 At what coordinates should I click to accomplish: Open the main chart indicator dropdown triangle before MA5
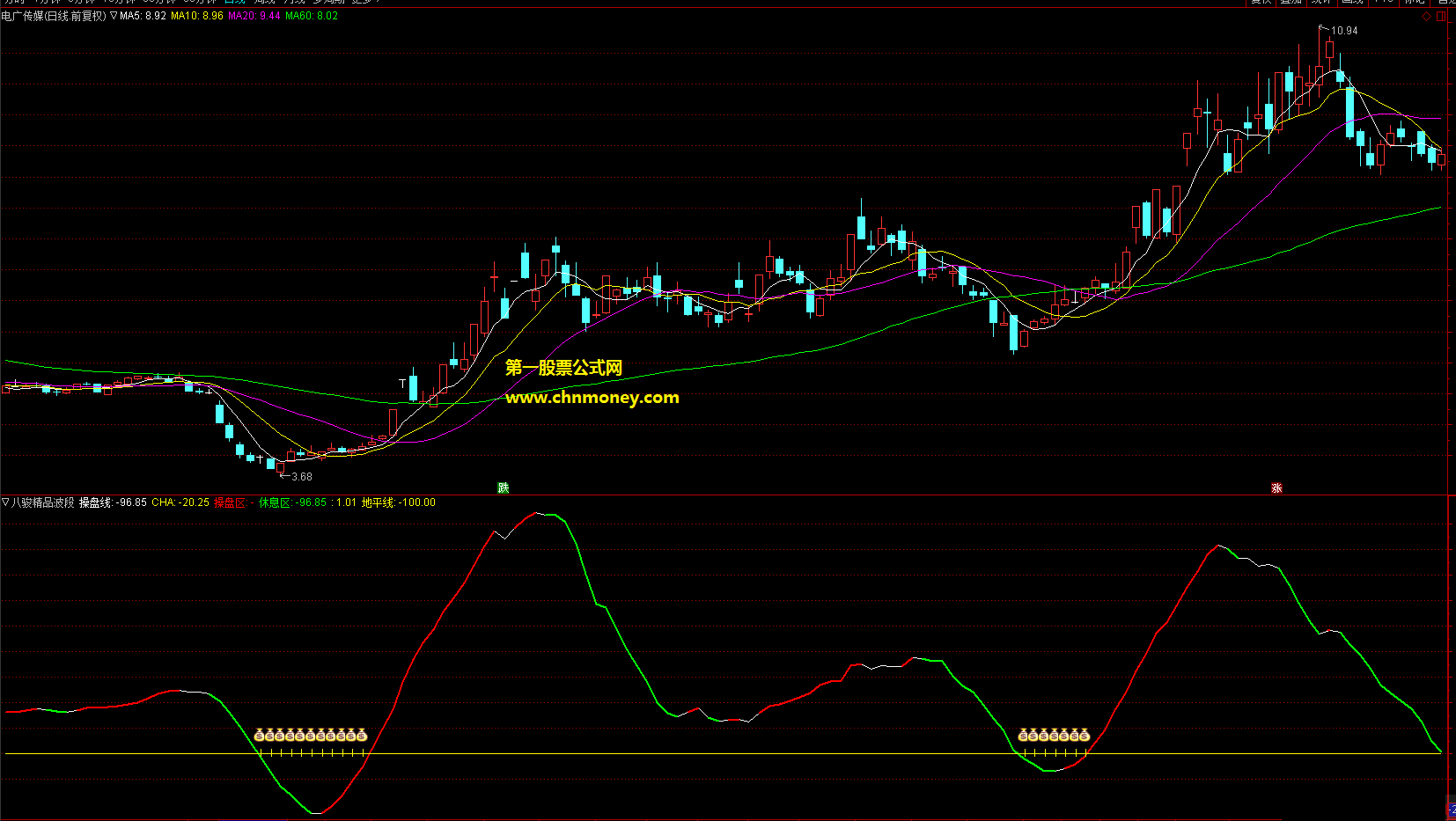tap(114, 16)
